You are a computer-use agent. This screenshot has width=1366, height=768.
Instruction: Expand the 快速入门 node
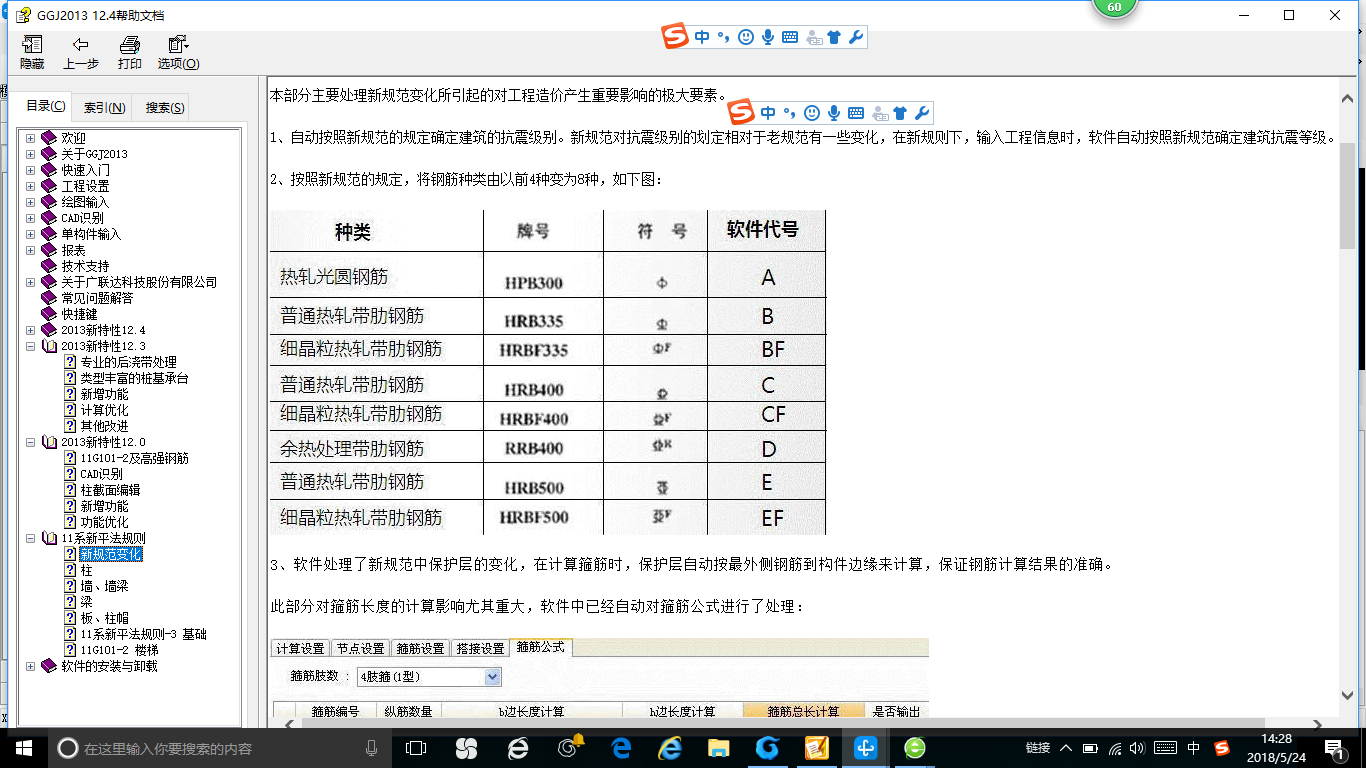coord(31,170)
